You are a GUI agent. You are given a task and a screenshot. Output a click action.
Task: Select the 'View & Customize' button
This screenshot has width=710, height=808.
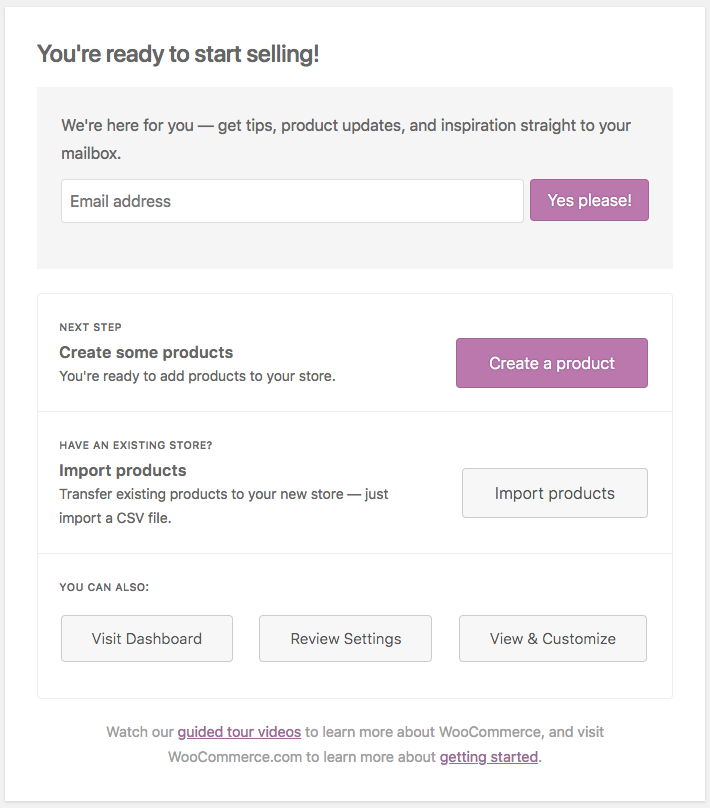tap(553, 639)
